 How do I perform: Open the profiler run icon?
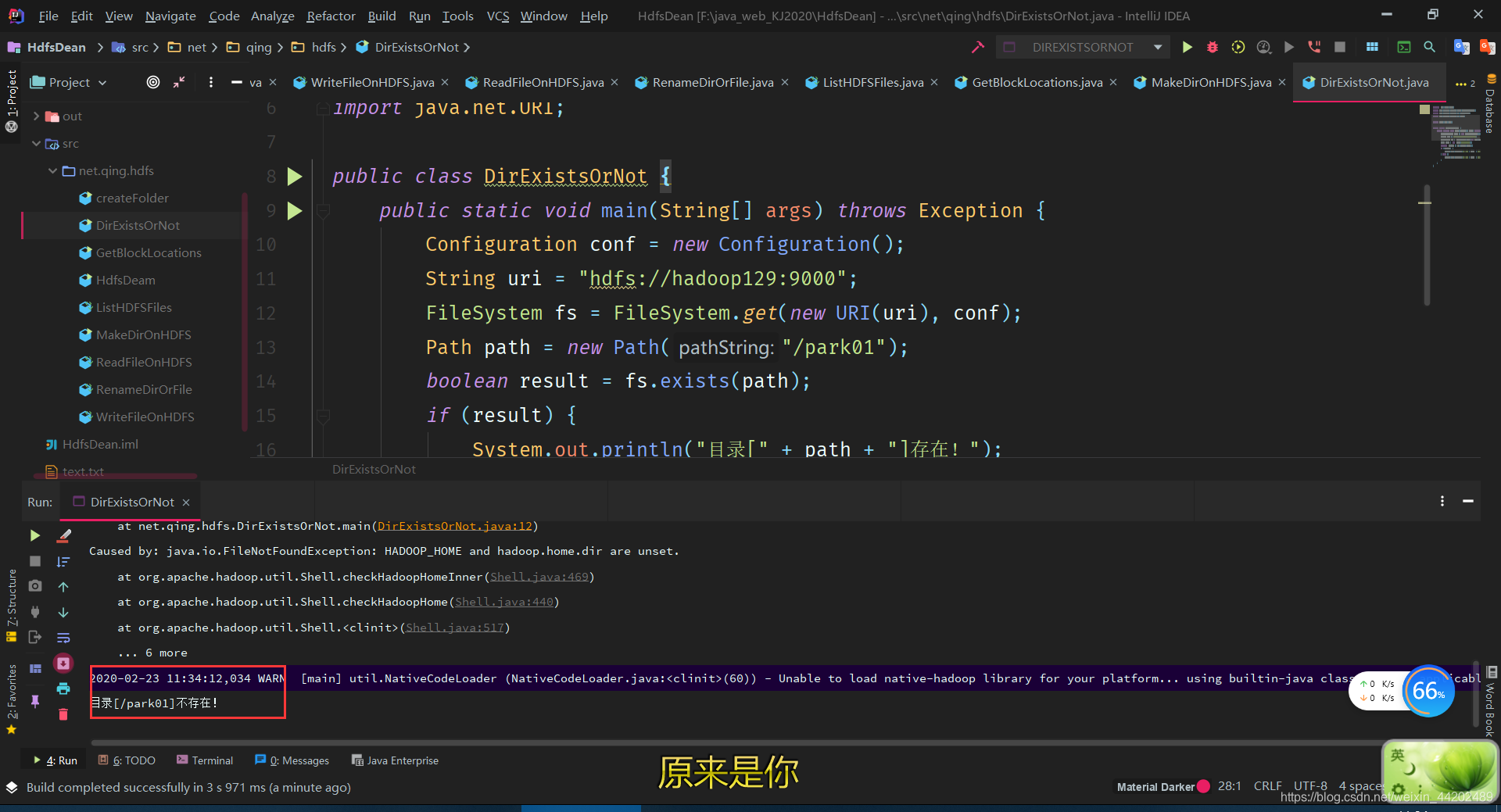click(x=1263, y=47)
